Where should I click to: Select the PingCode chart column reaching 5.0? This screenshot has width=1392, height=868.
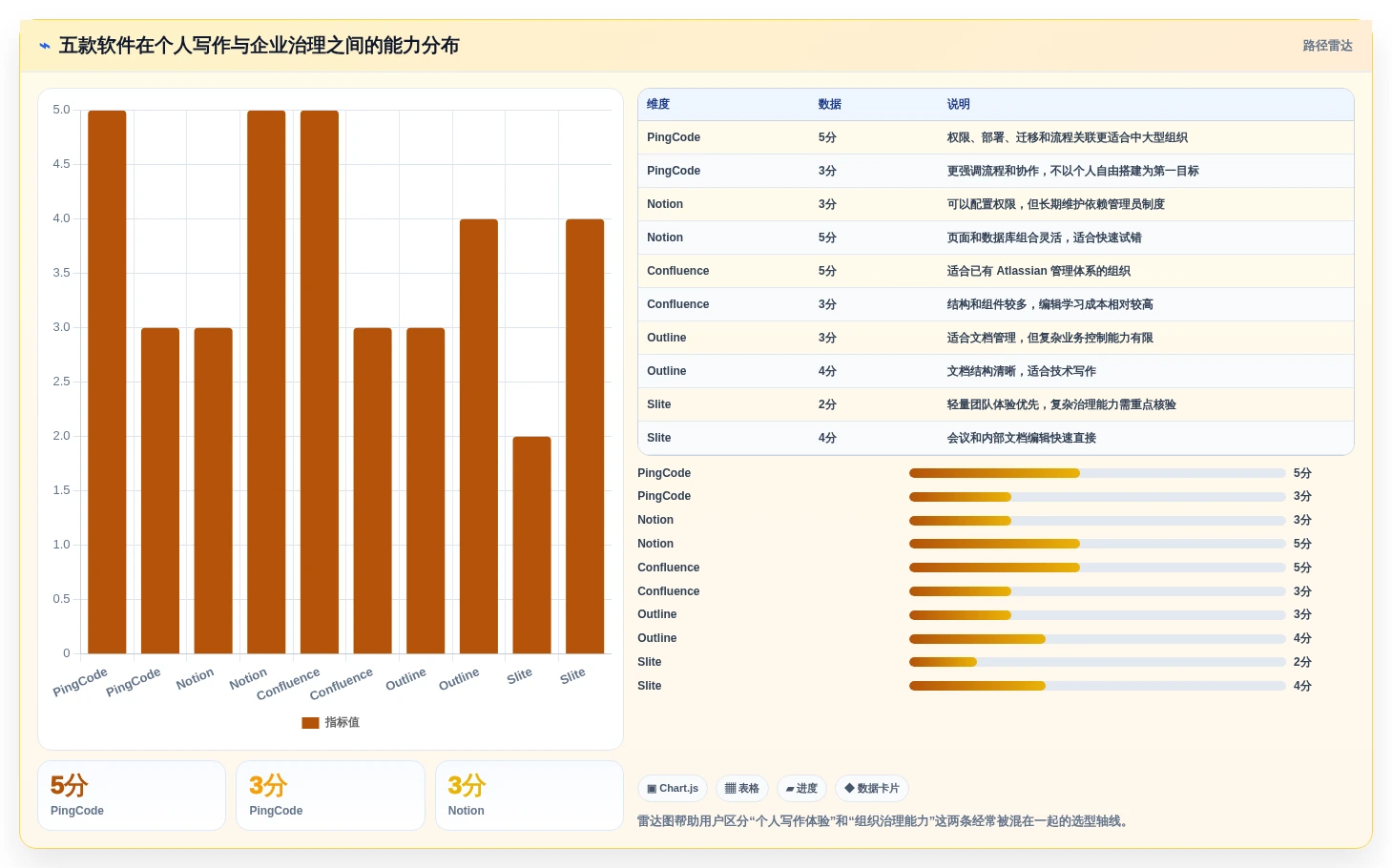(107, 382)
